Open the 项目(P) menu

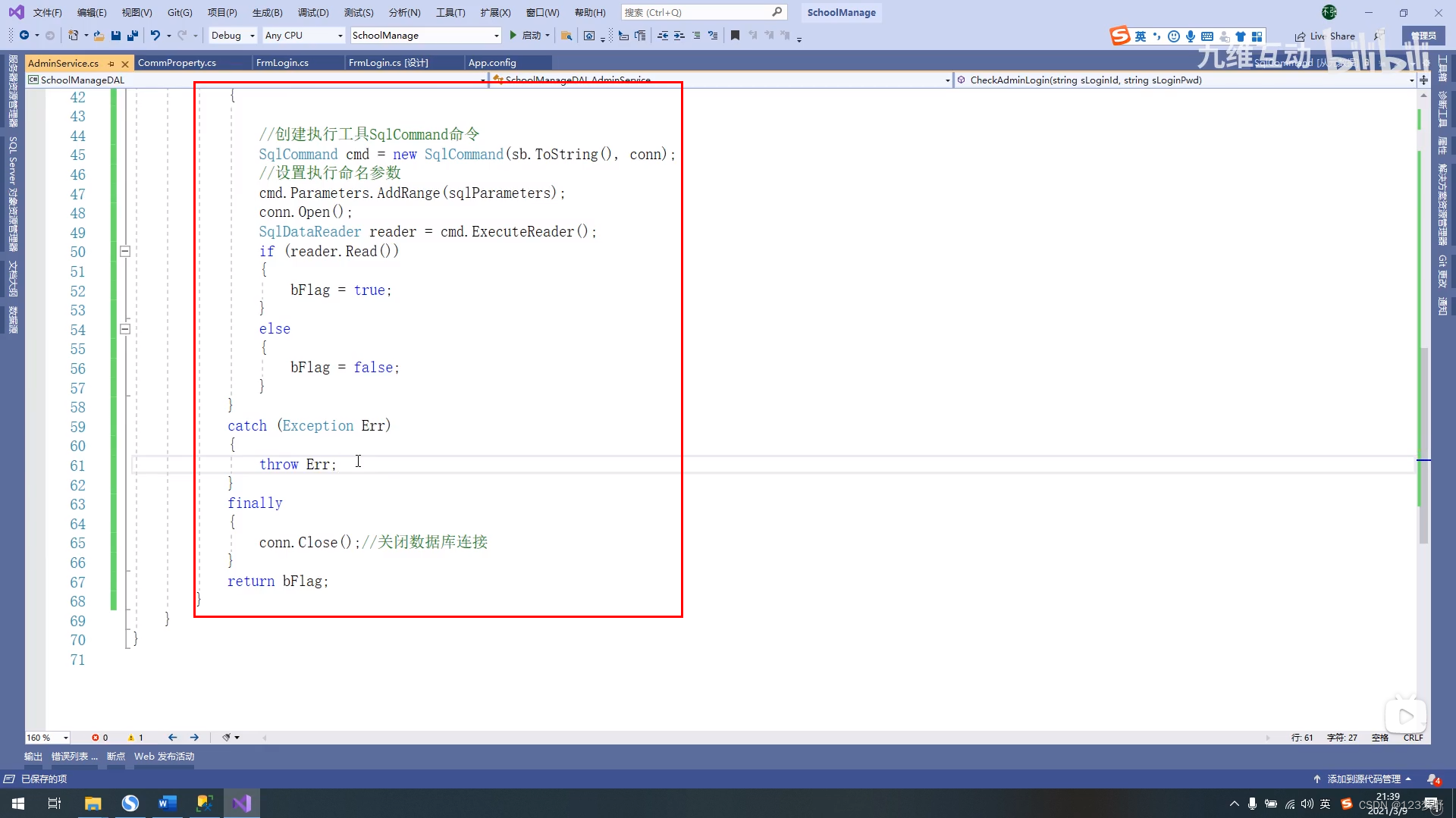[222, 13]
